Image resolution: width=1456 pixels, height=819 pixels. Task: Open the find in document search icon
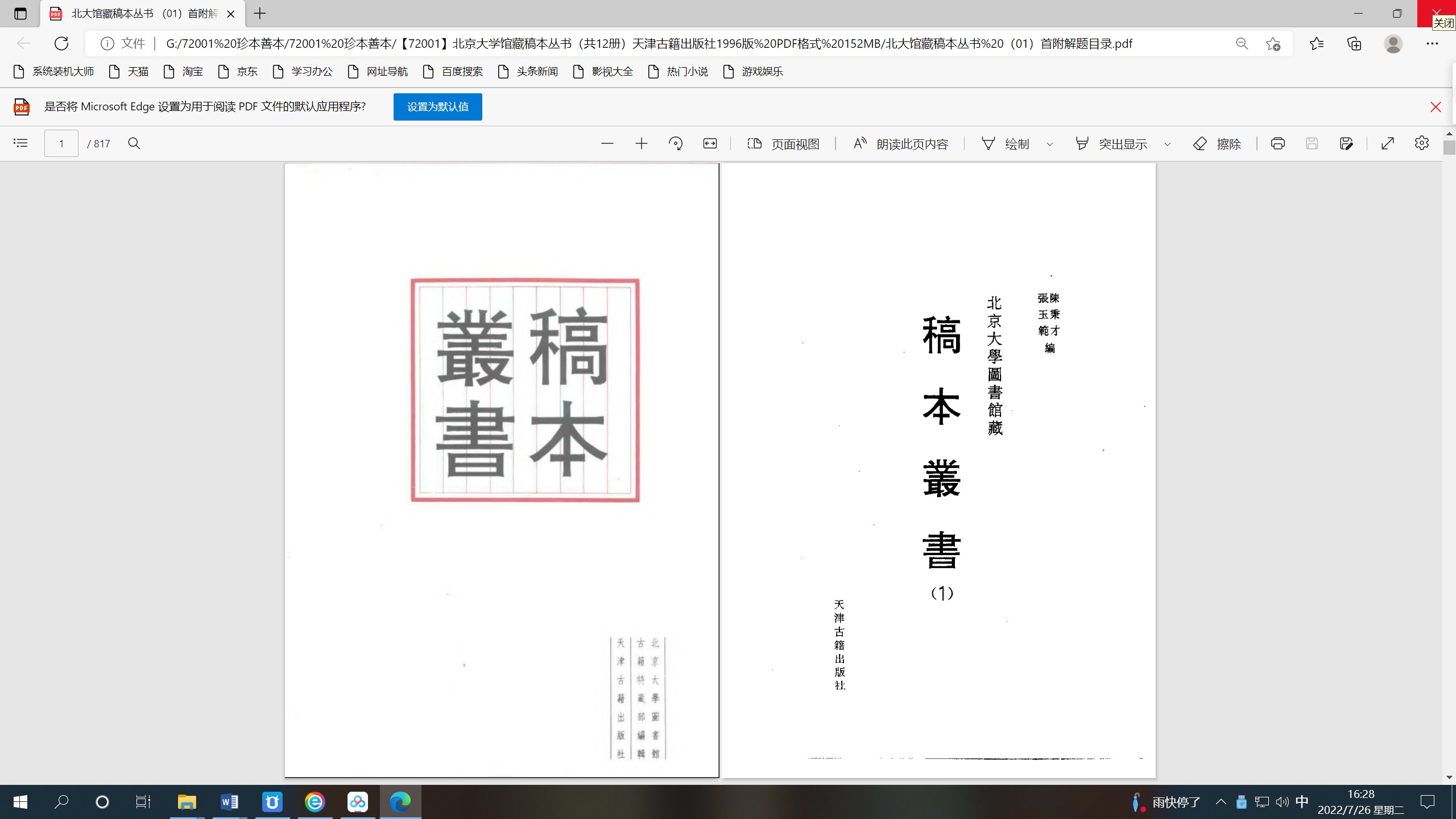click(x=134, y=143)
